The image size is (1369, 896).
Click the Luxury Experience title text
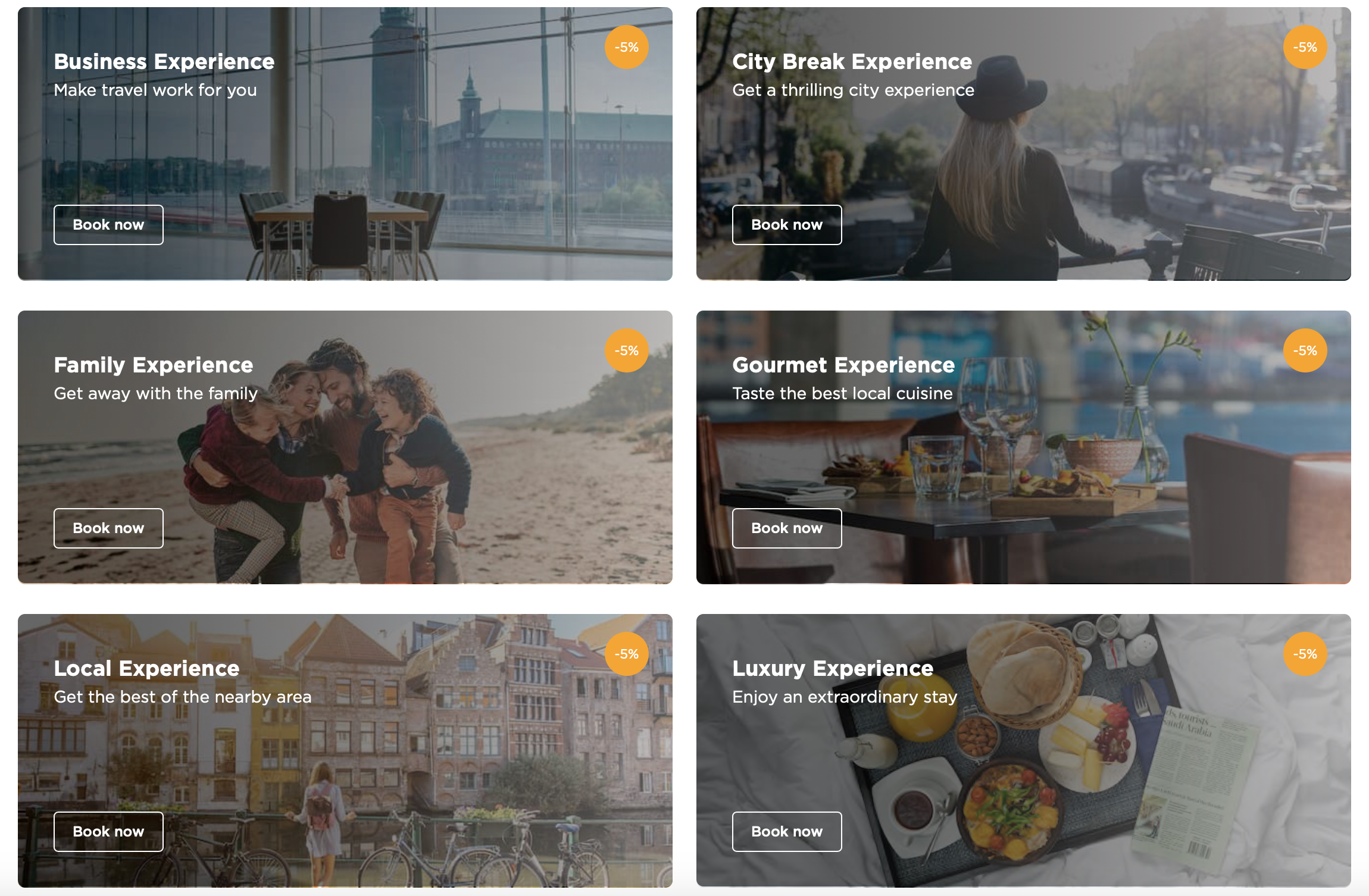[x=833, y=669]
